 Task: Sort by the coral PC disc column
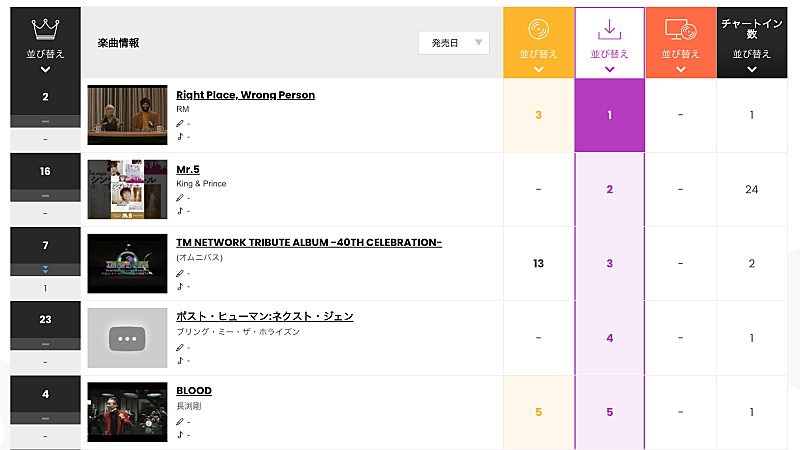coord(680,53)
